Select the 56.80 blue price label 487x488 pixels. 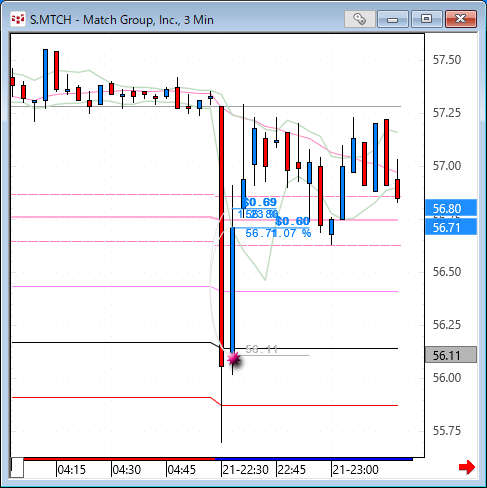(x=451, y=209)
